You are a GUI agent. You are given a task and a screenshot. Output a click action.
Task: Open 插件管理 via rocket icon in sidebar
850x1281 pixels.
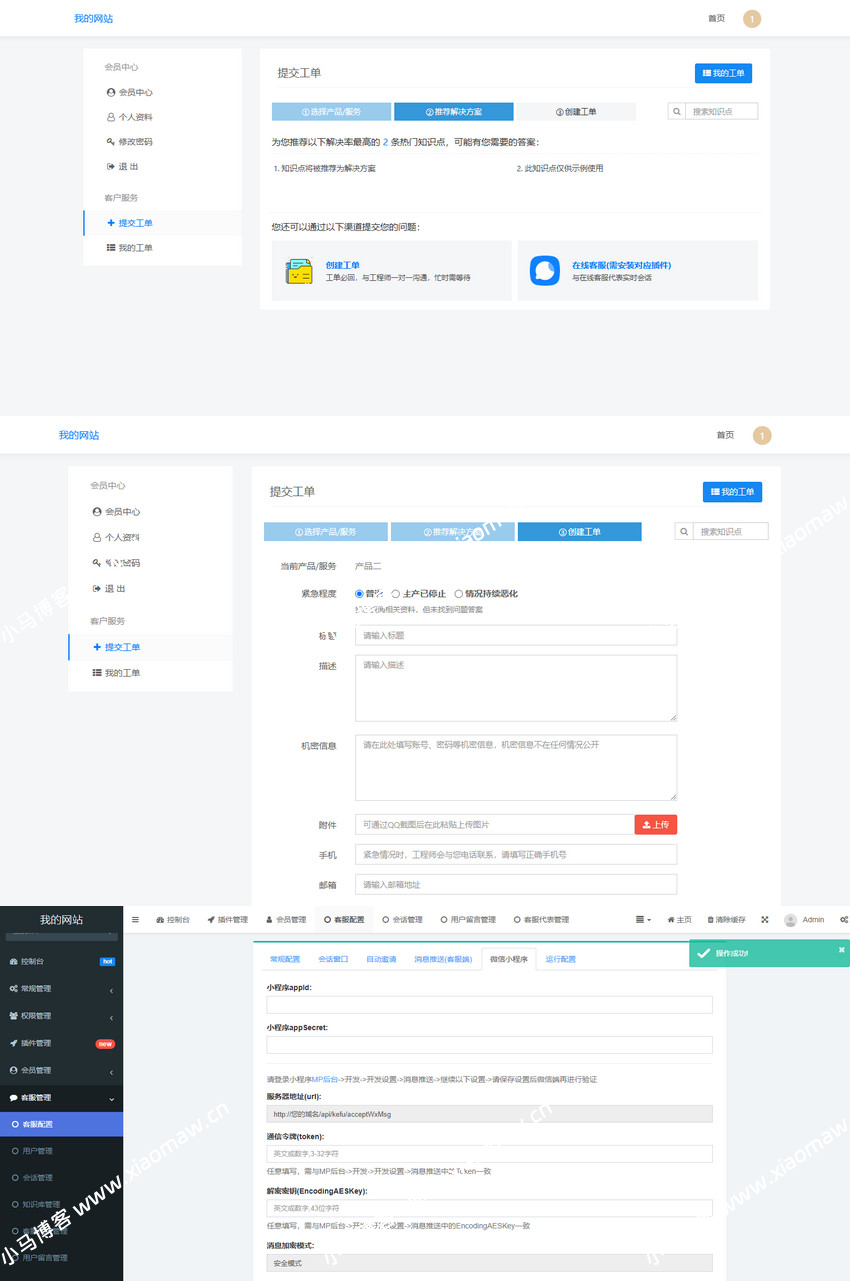(13, 1044)
